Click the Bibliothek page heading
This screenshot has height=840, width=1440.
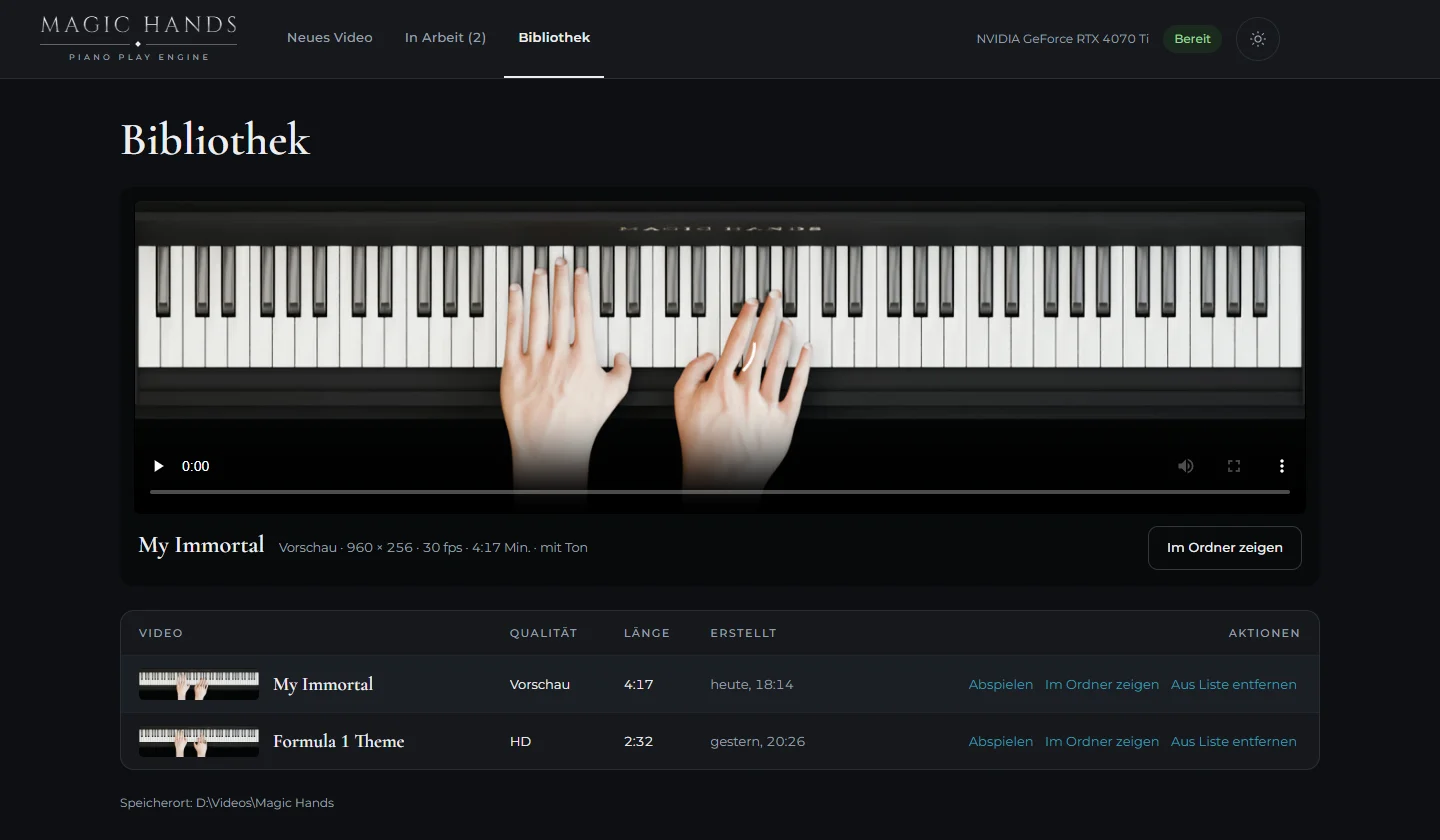click(x=216, y=140)
